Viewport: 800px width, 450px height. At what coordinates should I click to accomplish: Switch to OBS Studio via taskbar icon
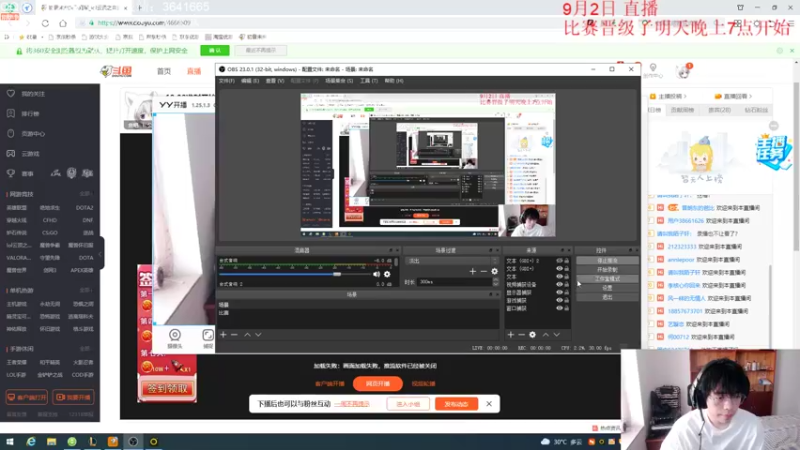pos(133,442)
